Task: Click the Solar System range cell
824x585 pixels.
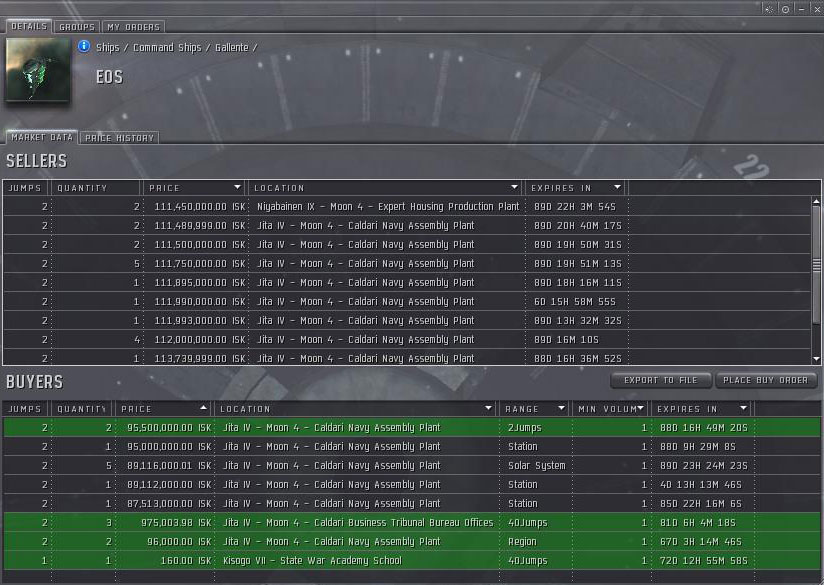Action: tap(537, 465)
